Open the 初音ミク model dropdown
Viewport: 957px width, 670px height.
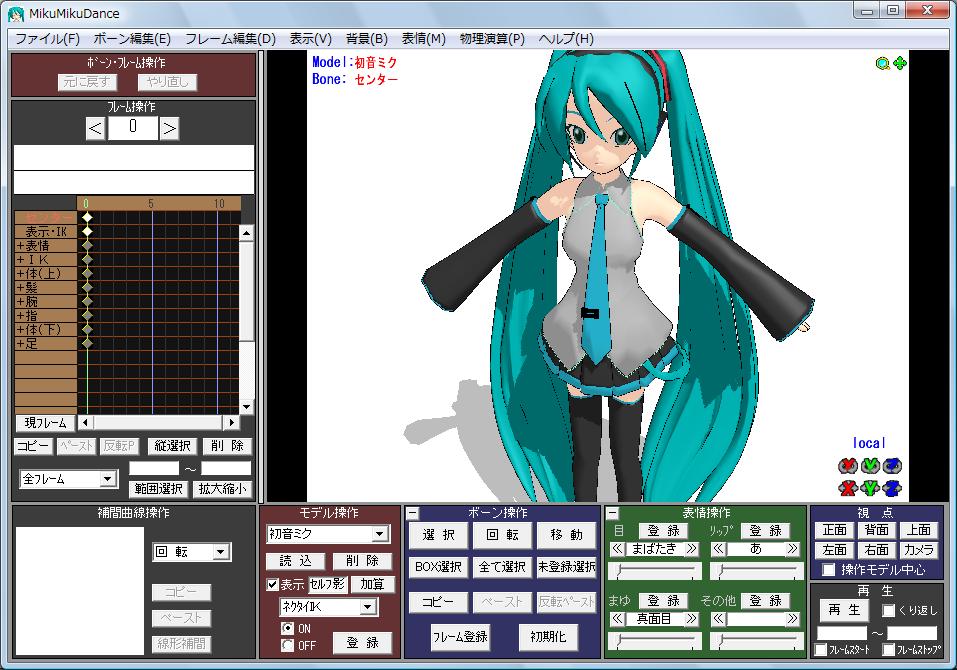380,535
